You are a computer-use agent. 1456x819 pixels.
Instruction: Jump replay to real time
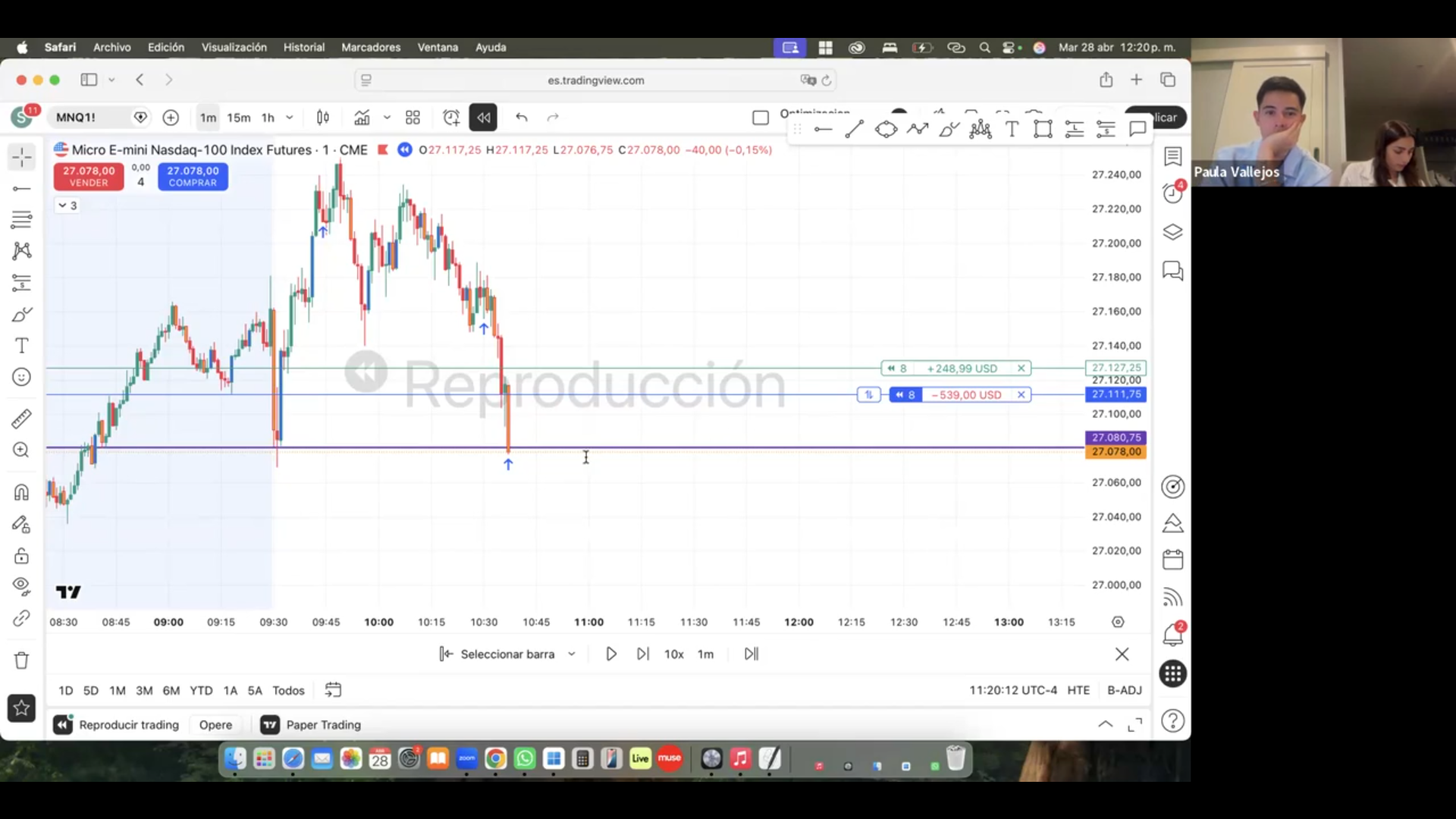[752, 654]
